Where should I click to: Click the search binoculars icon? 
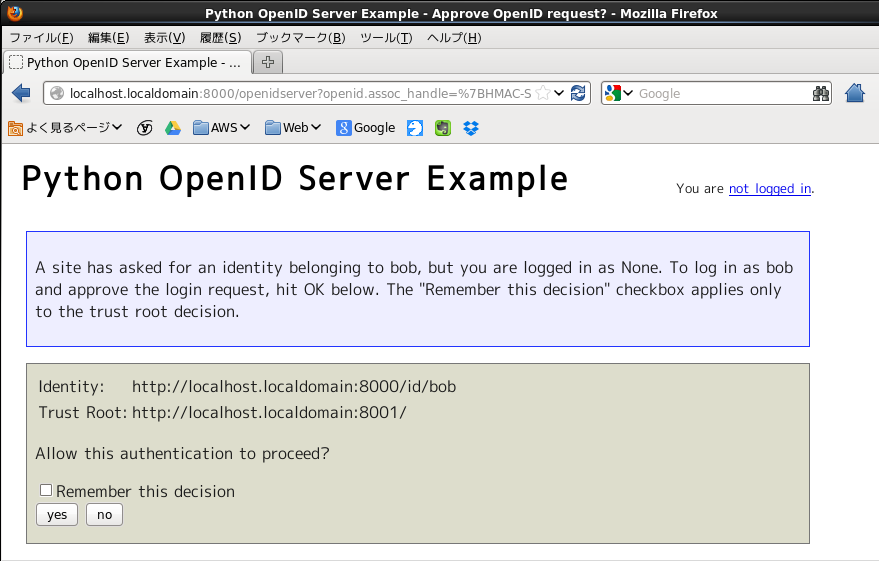(x=821, y=93)
